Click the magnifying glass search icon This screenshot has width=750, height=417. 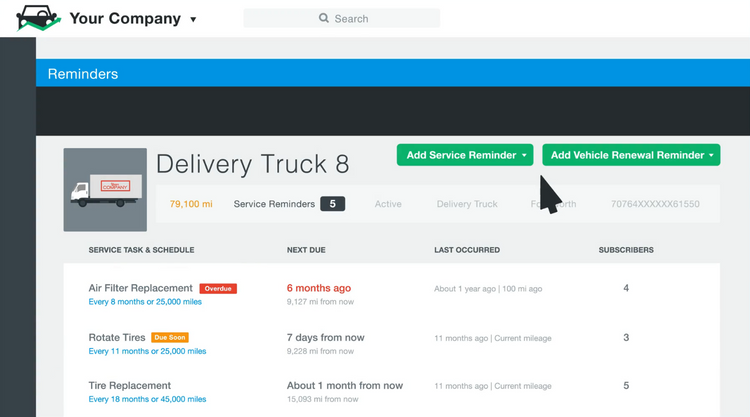(x=324, y=18)
